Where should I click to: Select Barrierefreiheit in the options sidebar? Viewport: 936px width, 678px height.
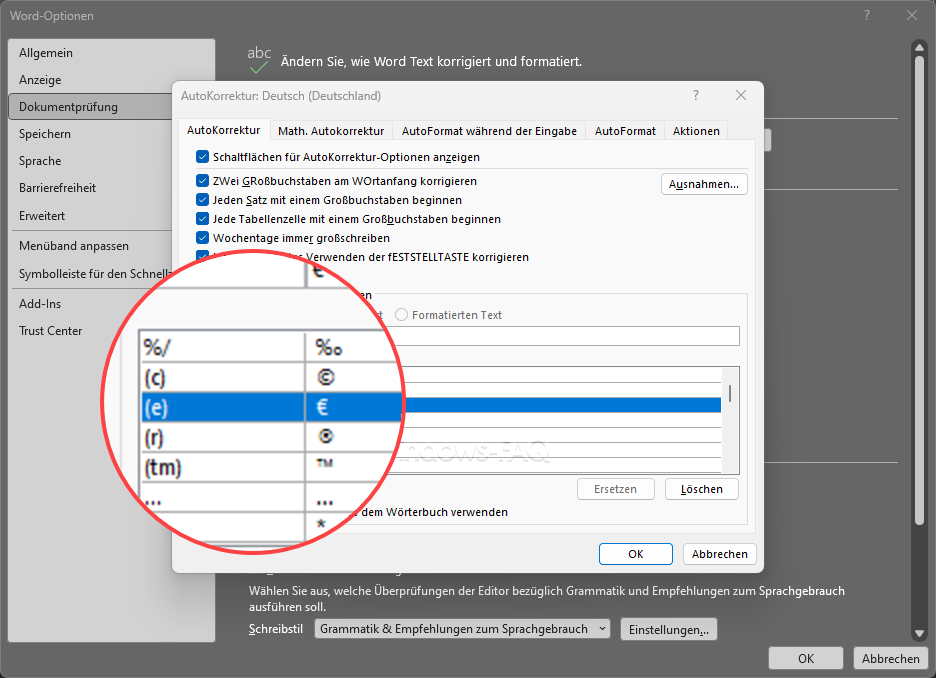click(x=90, y=187)
